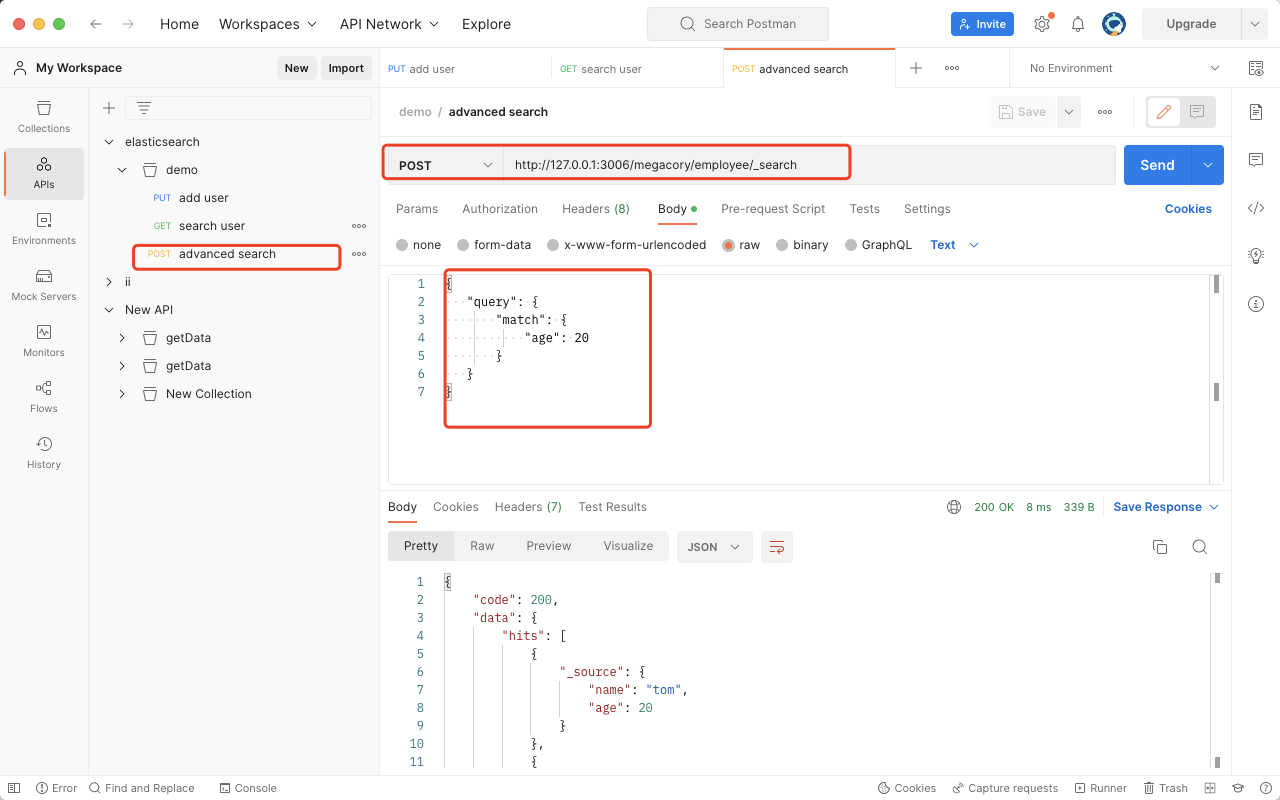This screenshot has width=1280, height=800.
Task: Open the No Environment dropdown
Action: point(1120,67)
